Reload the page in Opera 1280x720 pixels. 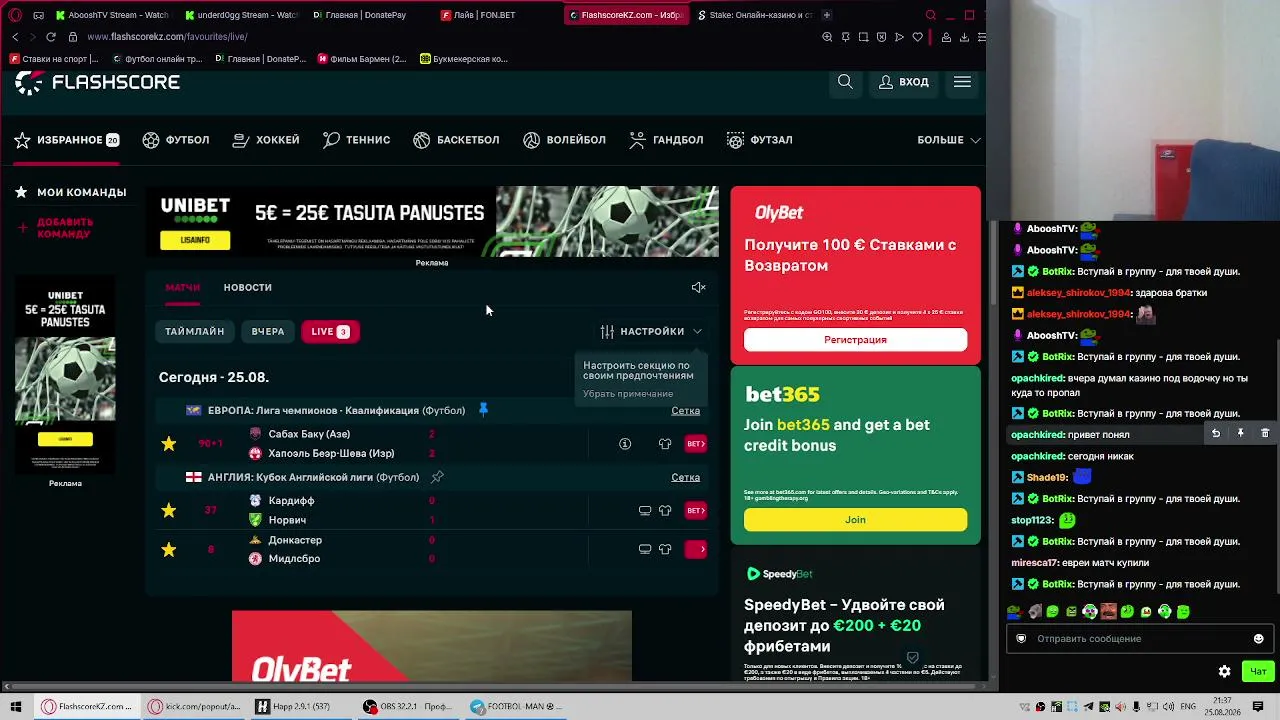pyautogui.click(x=52, y=37)
